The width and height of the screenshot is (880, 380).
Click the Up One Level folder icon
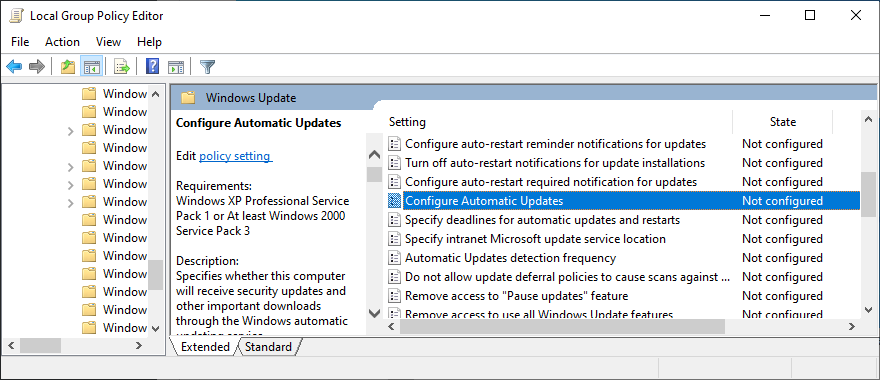68,67
